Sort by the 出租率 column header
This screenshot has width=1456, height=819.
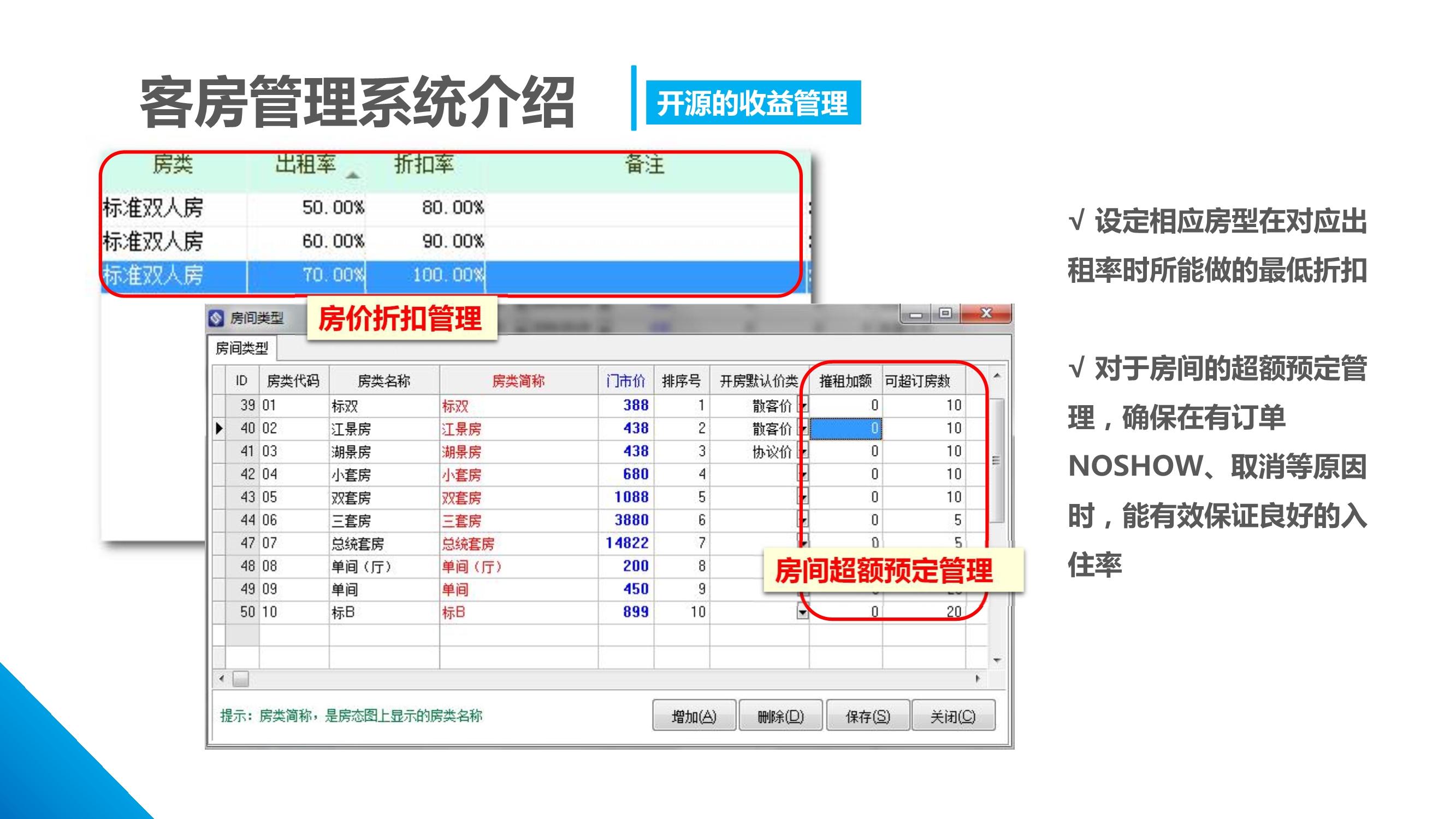pos(306,164)
